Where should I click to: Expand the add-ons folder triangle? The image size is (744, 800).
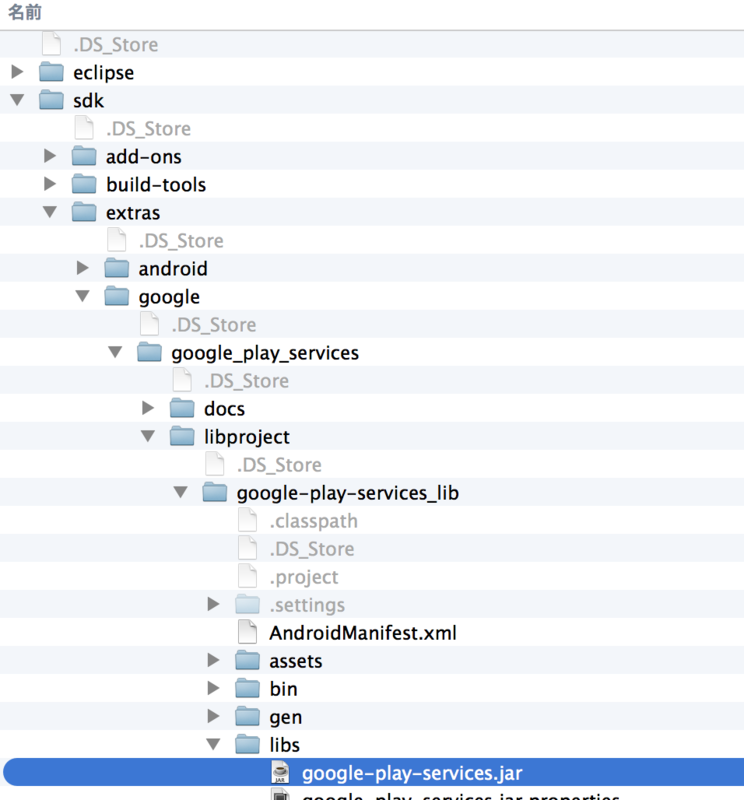50,156
